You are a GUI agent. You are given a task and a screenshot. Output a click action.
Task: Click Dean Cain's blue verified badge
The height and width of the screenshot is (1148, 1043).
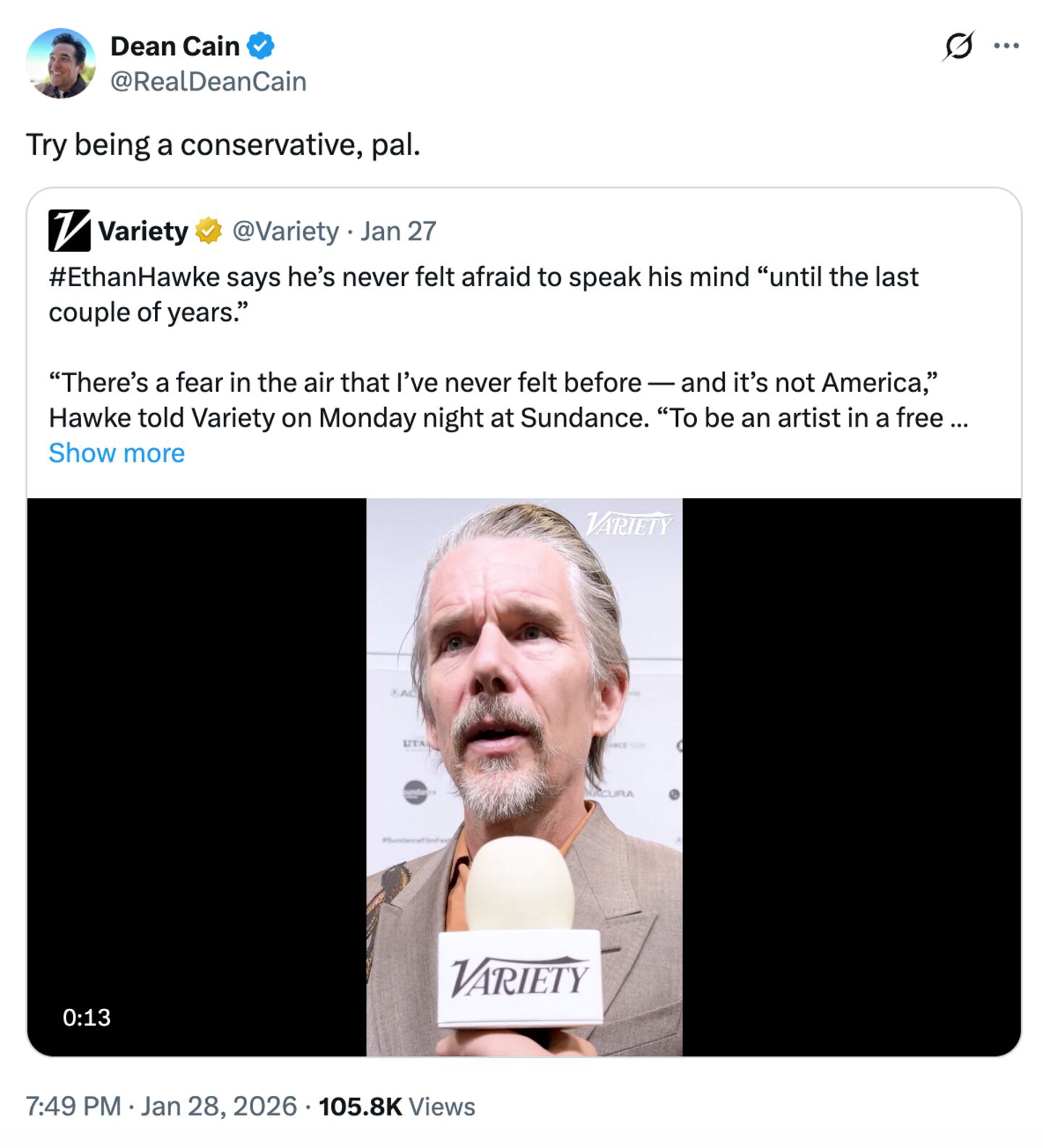261,46
